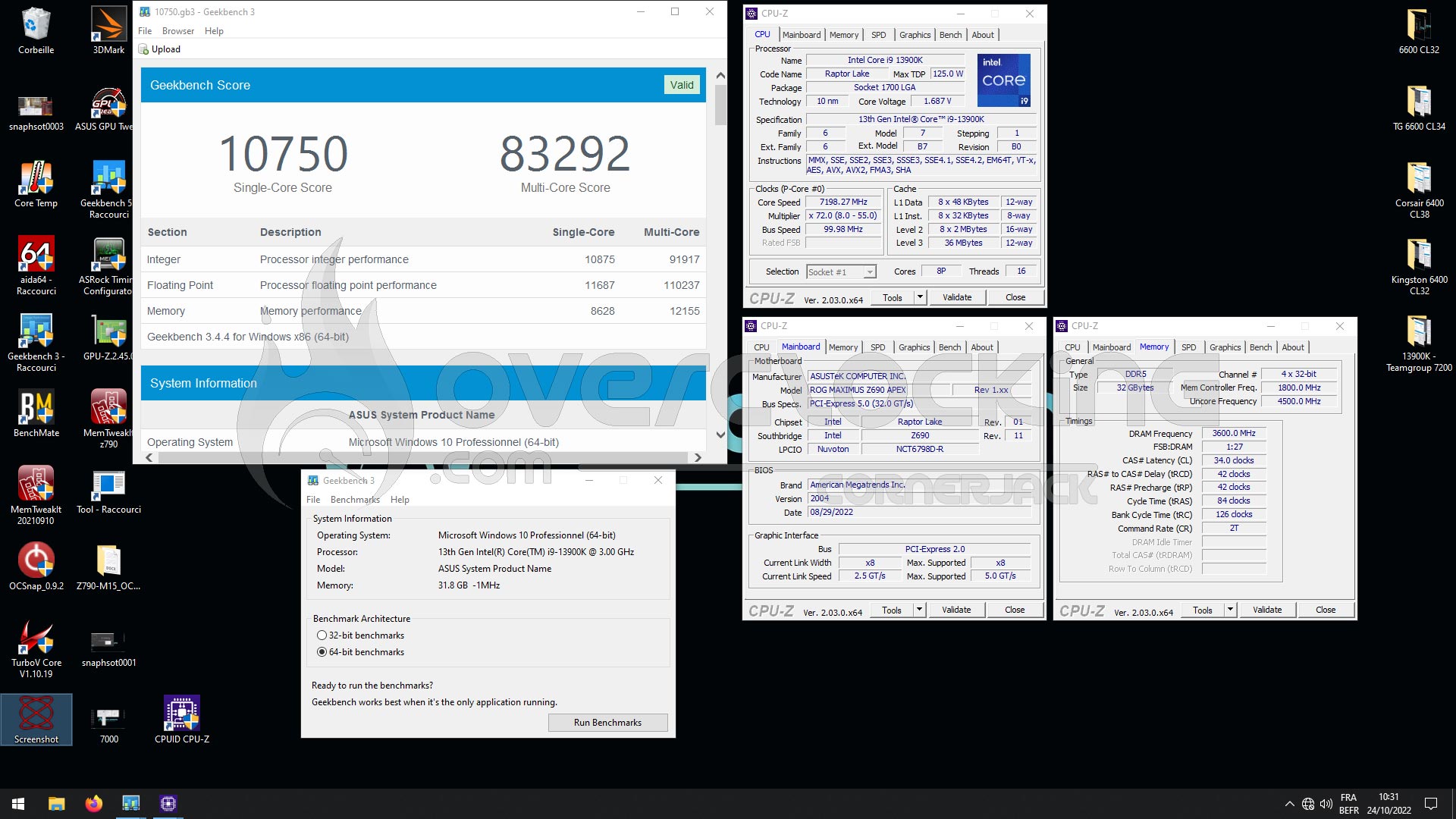Launch the GPU-Z.2.45 desktop icon
This screenshot has height=819, width=1456.
(108, 337)
